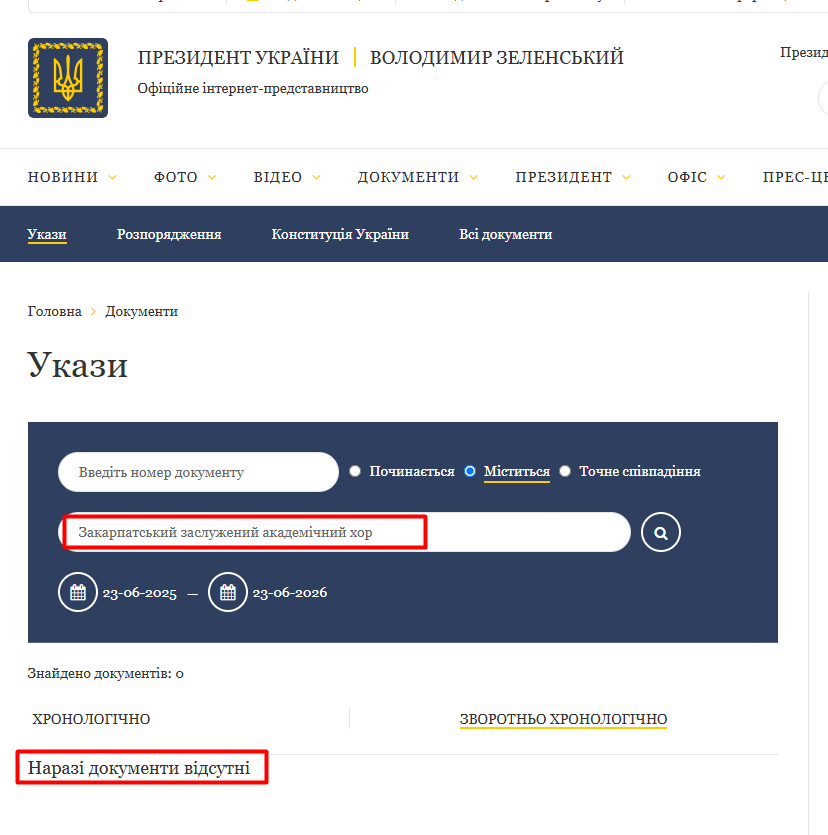Sort results ЗВОРОТНЬО ХРОНОЛОГІЧНО
The height and width of the screenshot is (835, 828).
(x=563, y=719)
